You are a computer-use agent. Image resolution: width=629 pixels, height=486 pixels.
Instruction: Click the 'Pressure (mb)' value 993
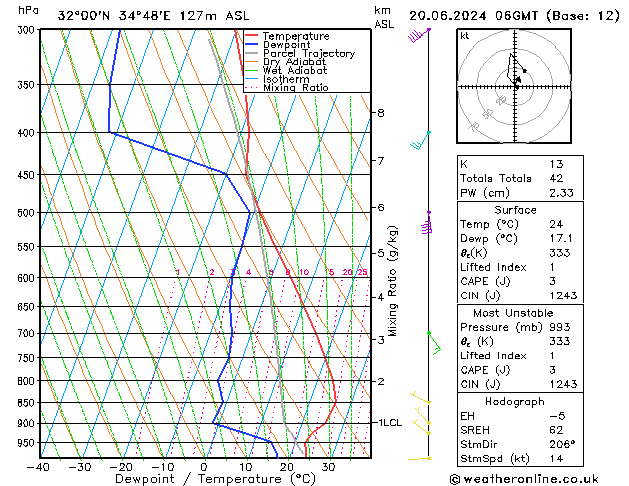tap(560, 327)
